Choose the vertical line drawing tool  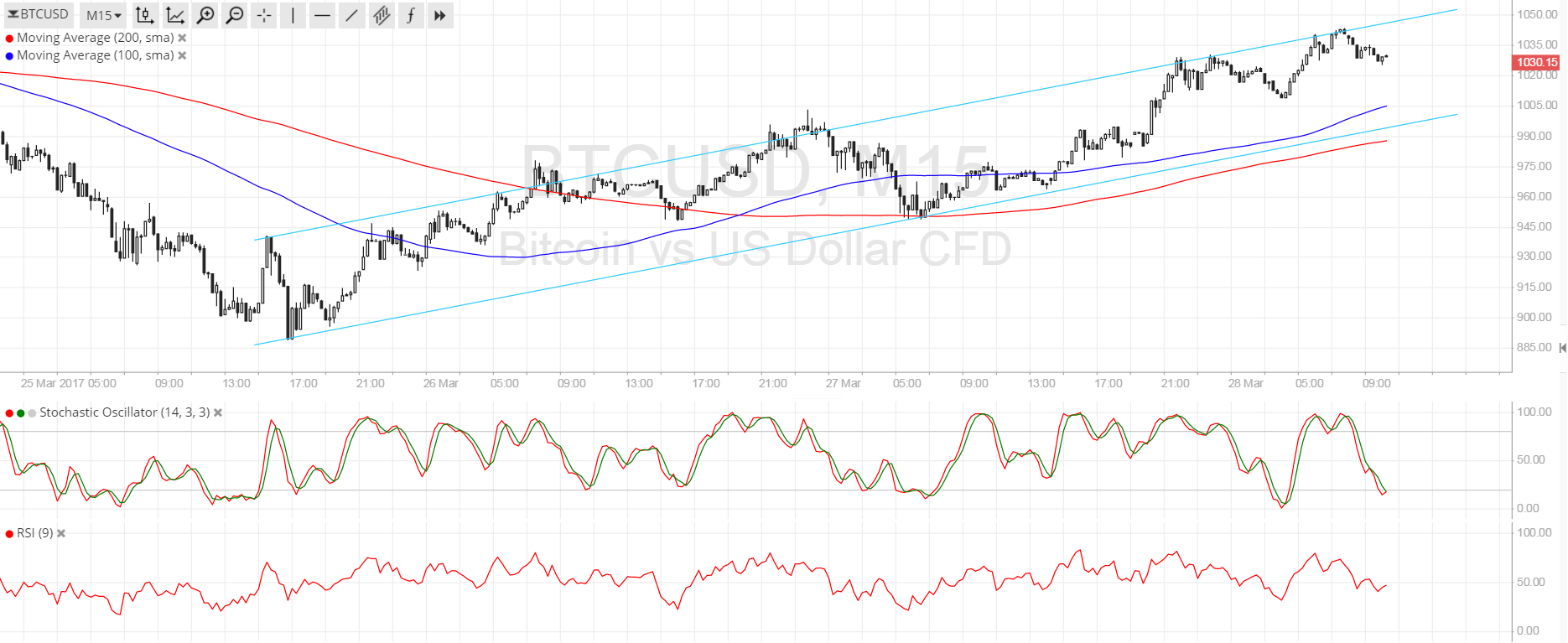point(293,15)
